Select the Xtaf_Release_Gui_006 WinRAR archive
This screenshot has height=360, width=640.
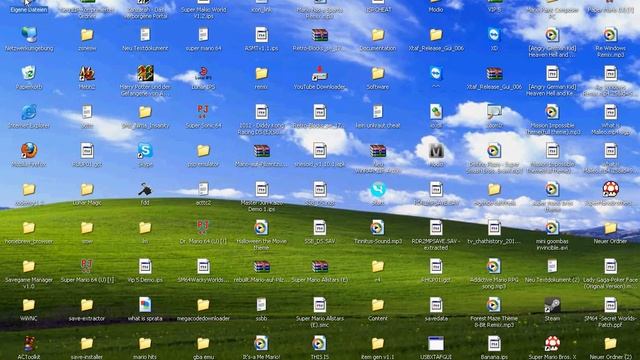tap(494, 73)
